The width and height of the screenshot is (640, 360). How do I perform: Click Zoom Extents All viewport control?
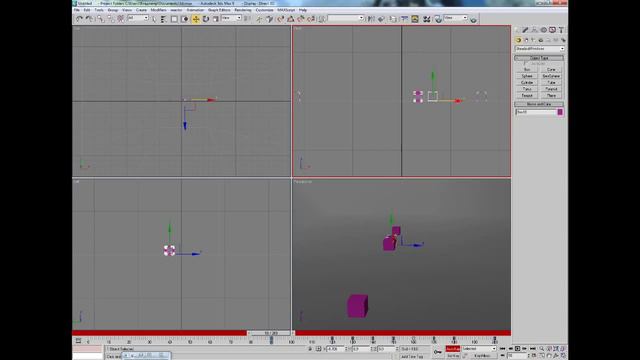click(x=563, y=349)
